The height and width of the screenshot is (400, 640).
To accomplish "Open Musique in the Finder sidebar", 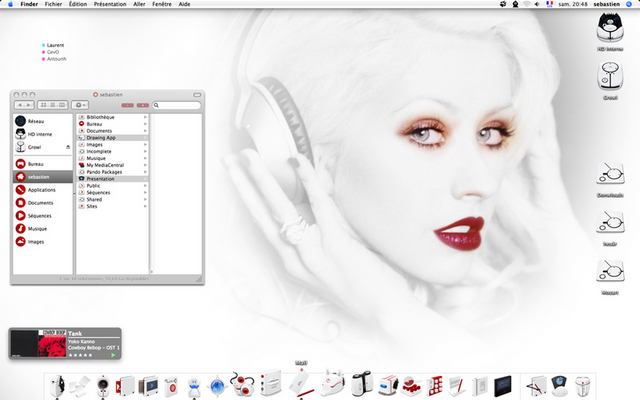I will (x=37, y=229).
